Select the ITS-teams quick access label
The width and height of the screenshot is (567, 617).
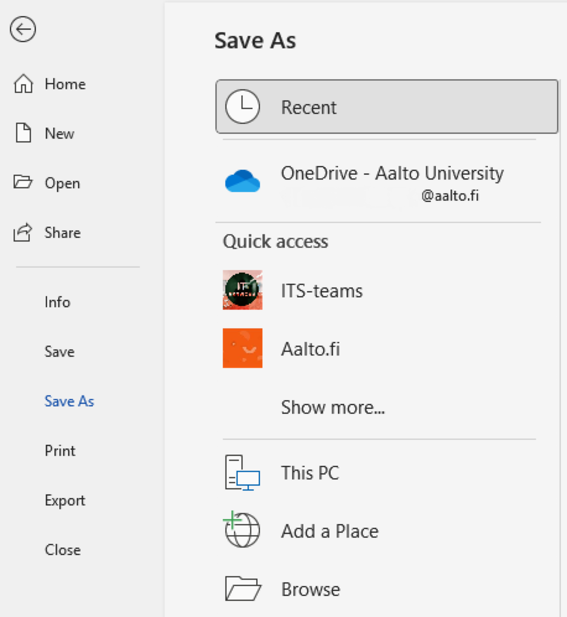[x=322, y=291]
